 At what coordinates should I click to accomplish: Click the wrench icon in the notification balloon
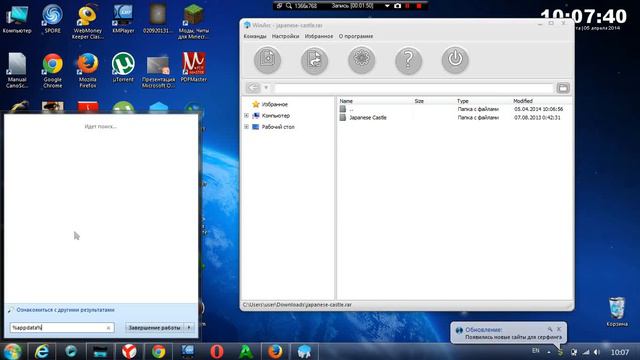coord(550,329)
